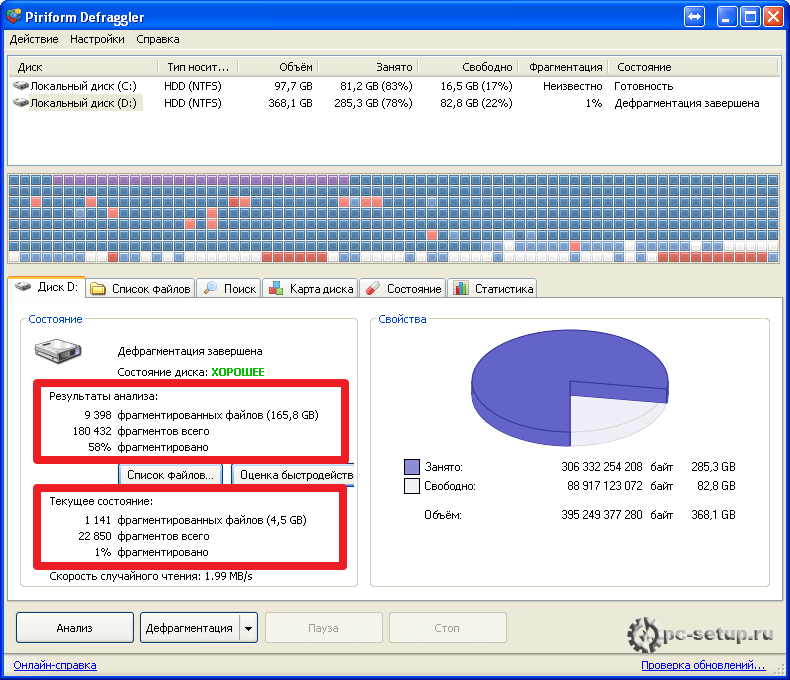Open the Список файлов... button in Состояние panel

[x=170, y=474]
